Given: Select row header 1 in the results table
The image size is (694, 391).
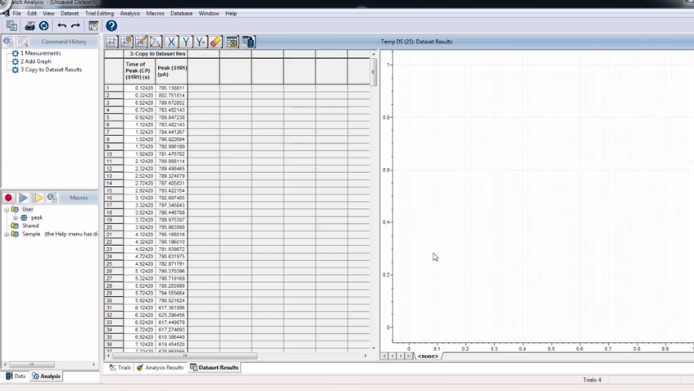Looking at the screenshot, I should tap(114, 88).
